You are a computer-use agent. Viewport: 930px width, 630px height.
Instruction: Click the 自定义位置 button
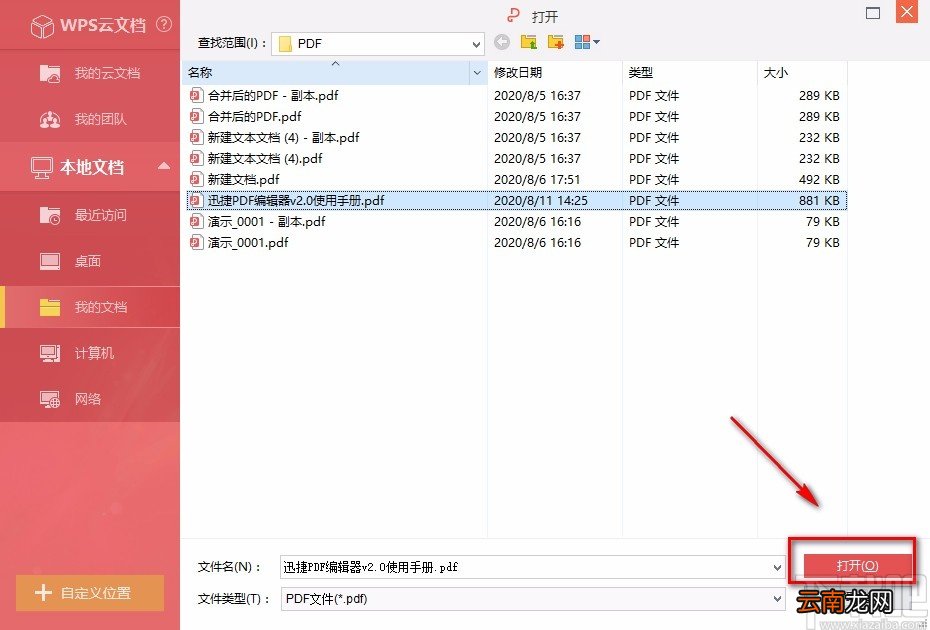click(90, 593)
